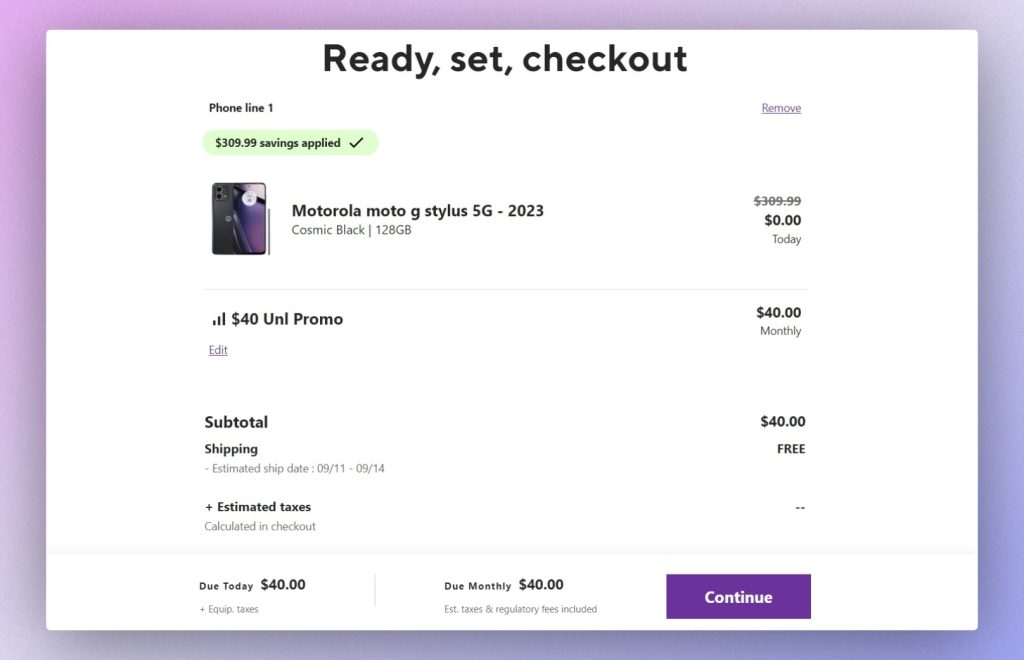
Task: Click the Estimated ship date text
Action: (297, 468)
